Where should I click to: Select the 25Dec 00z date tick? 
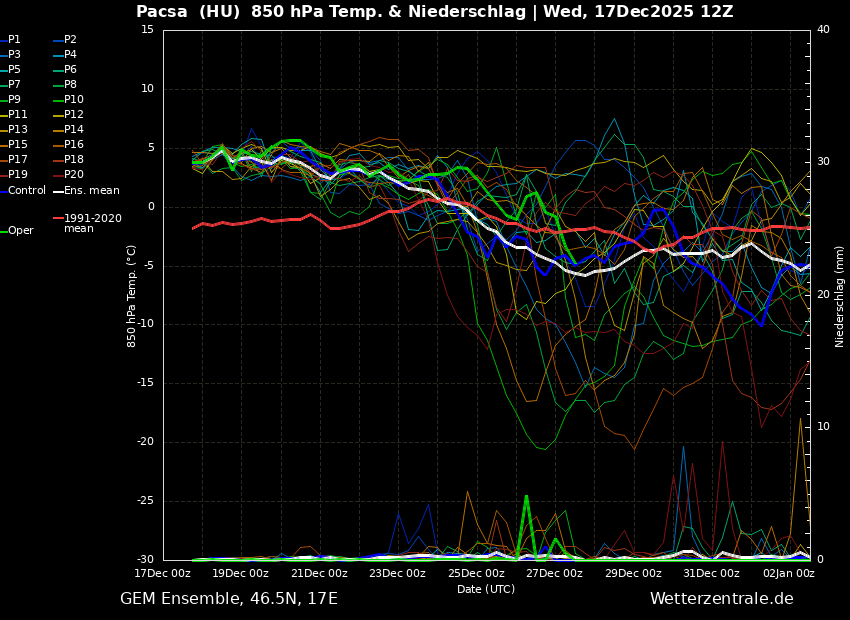(476, 574)
